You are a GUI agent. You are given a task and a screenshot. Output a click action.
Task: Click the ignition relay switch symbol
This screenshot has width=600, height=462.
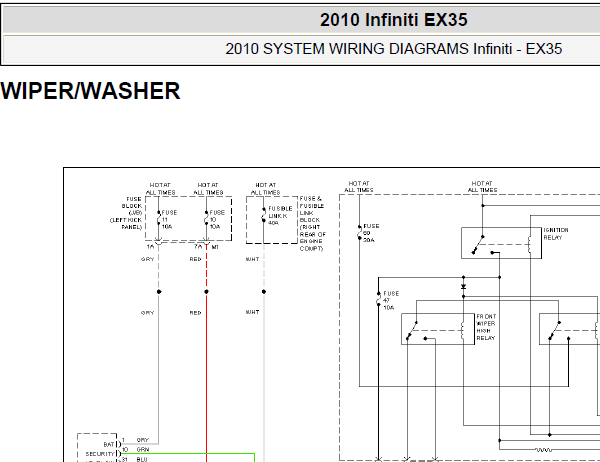(x=478, y=245)
